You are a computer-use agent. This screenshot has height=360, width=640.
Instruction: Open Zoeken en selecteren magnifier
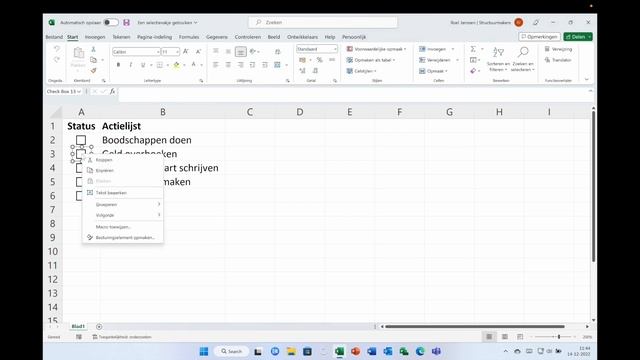pos(523,59)
